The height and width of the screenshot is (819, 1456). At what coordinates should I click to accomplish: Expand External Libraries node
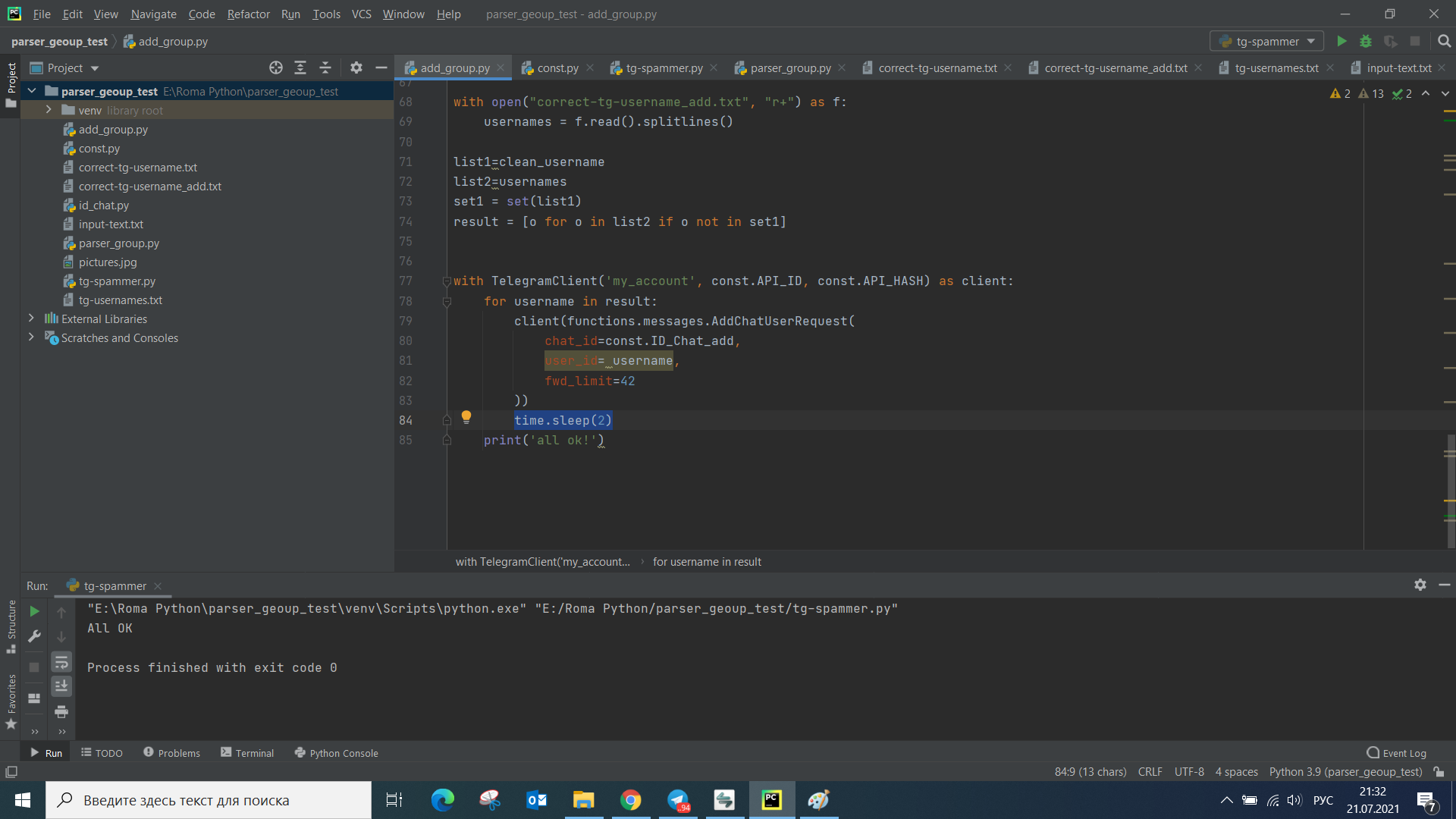(31, 318)
